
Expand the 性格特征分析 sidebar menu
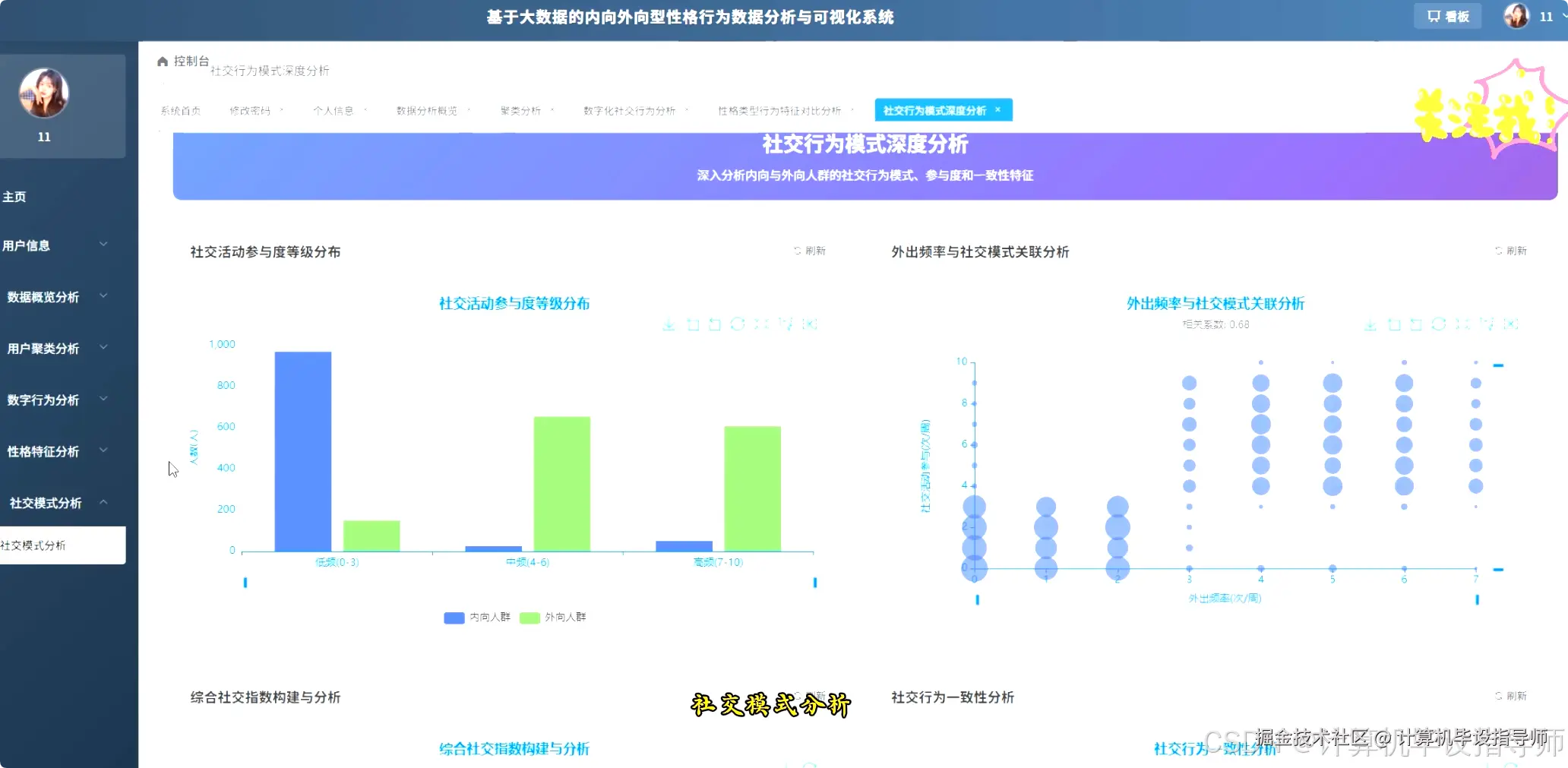[x=63, y=451]
